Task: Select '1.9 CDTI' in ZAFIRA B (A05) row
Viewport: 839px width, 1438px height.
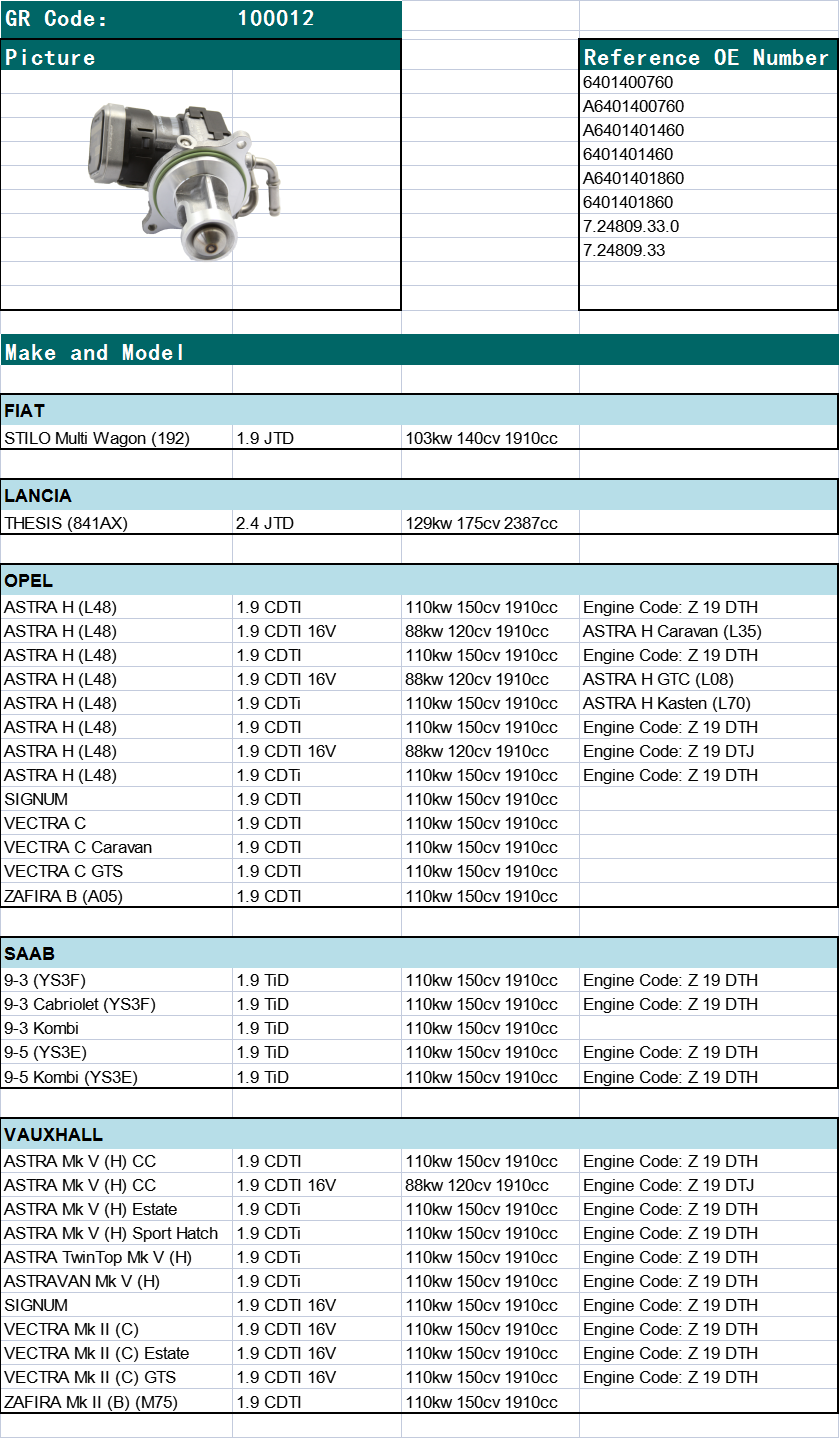Action: click(x=269, y=896)
